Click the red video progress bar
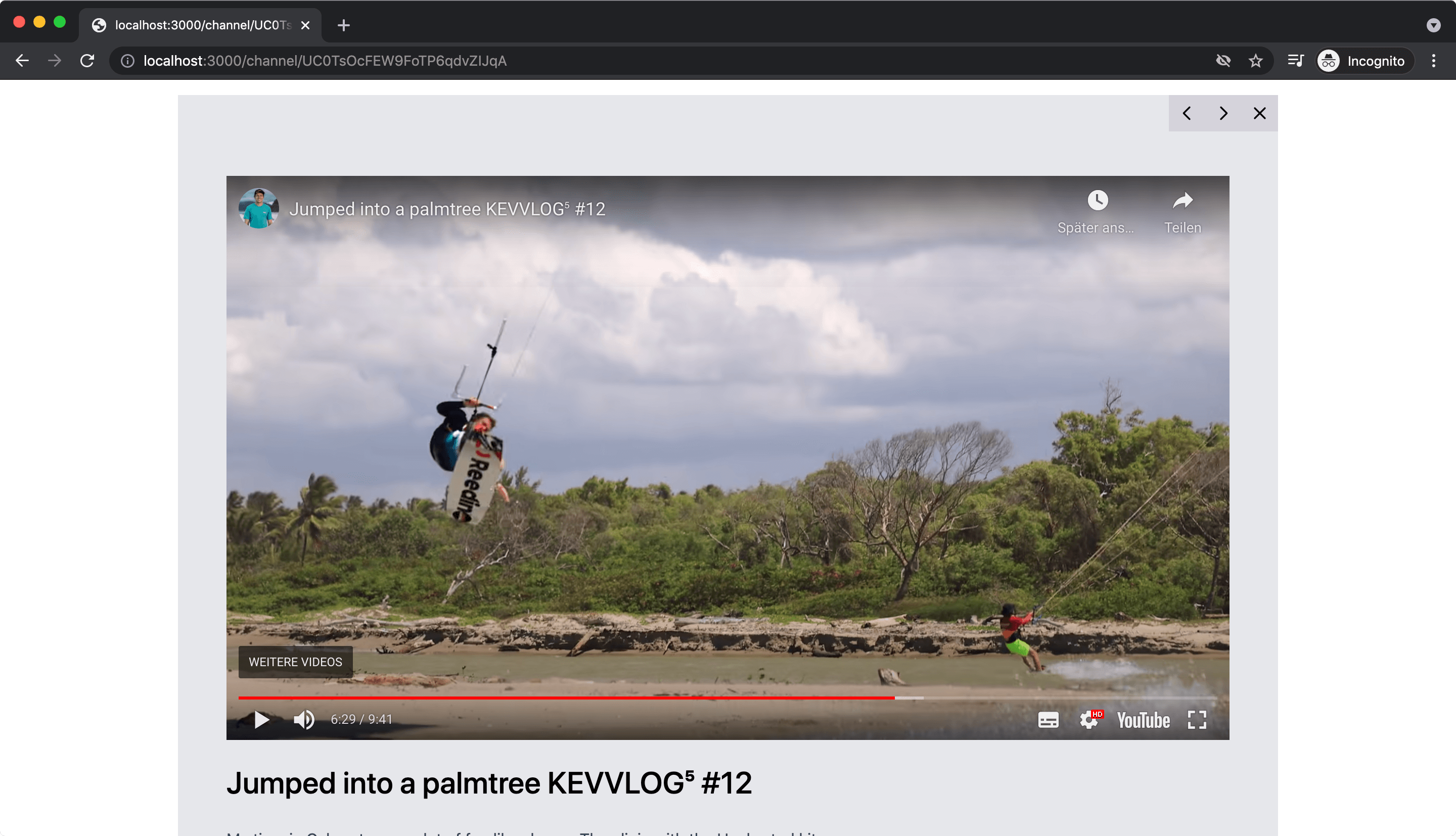This screenshot has height=836, width=1456. click(566, 698)
